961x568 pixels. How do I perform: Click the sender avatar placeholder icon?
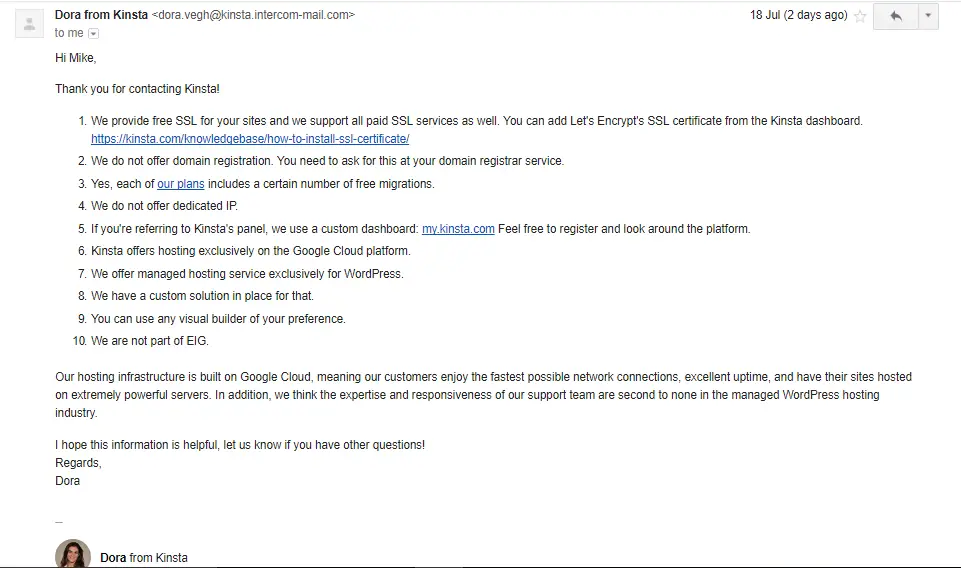point(29,24)
